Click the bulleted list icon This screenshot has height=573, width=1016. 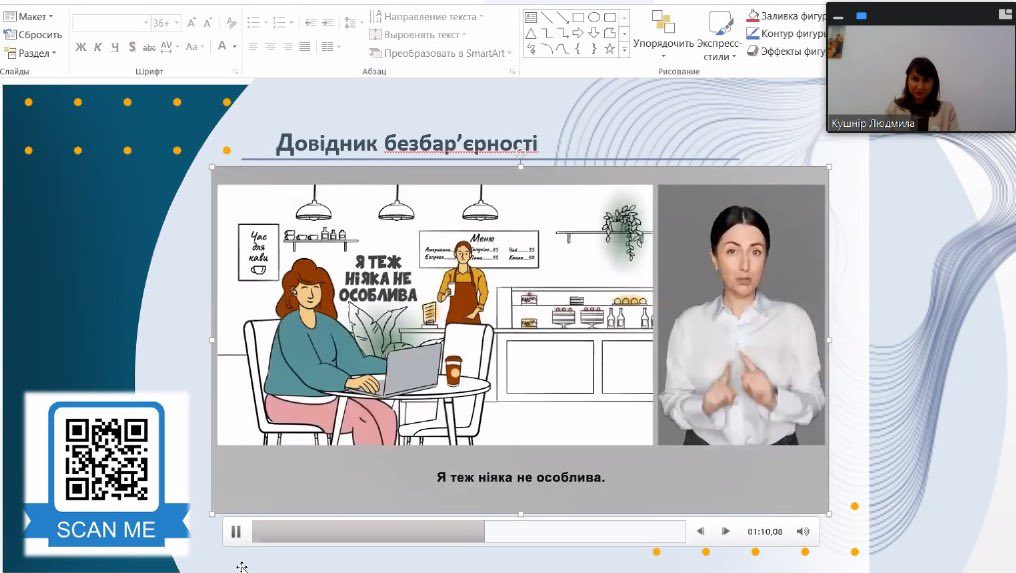[253, 22]
